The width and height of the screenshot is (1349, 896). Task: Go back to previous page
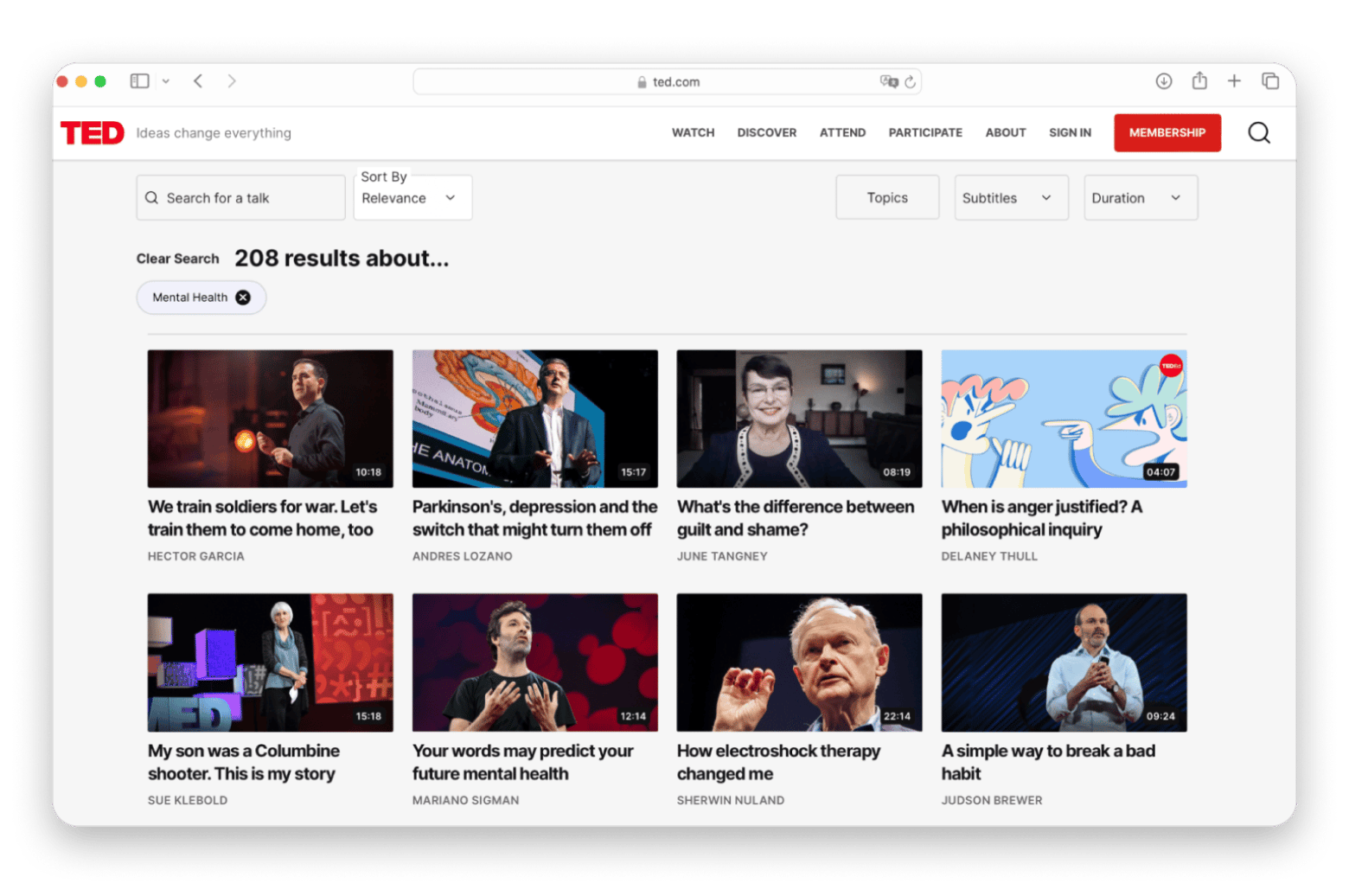pos(198,81)
